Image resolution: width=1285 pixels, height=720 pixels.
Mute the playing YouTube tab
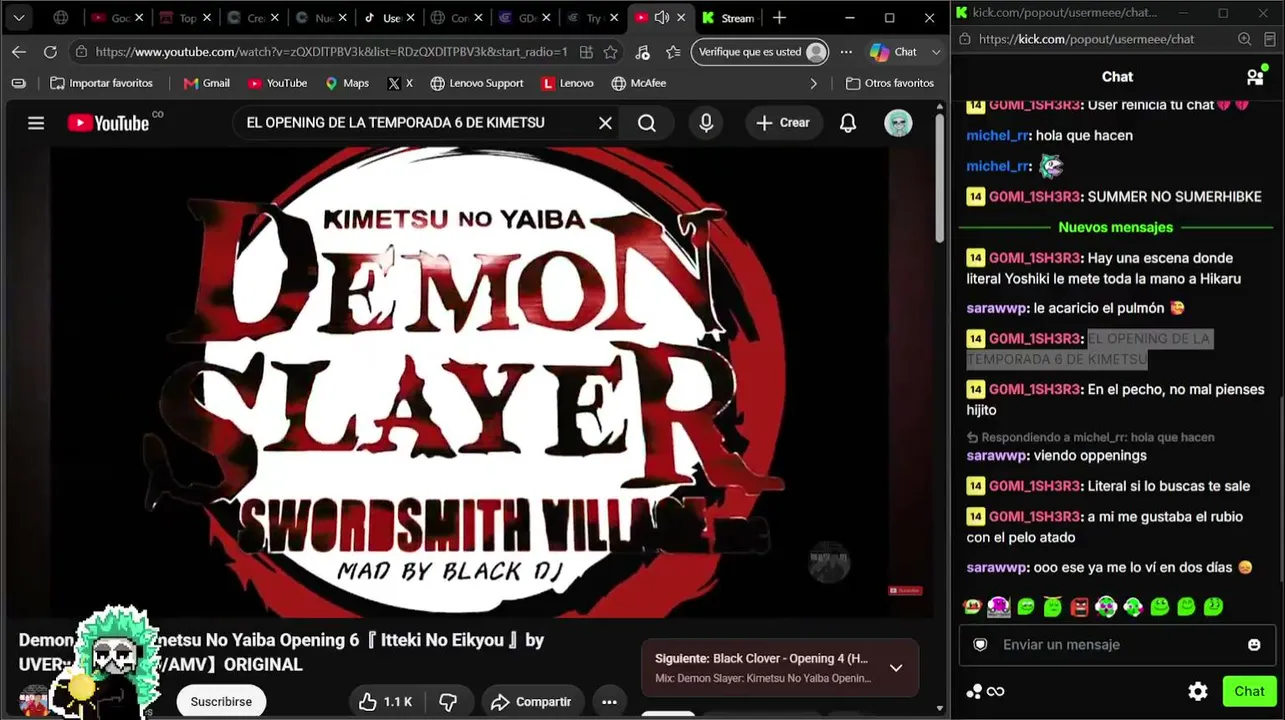pyautogui.click(x=661, y=18)
